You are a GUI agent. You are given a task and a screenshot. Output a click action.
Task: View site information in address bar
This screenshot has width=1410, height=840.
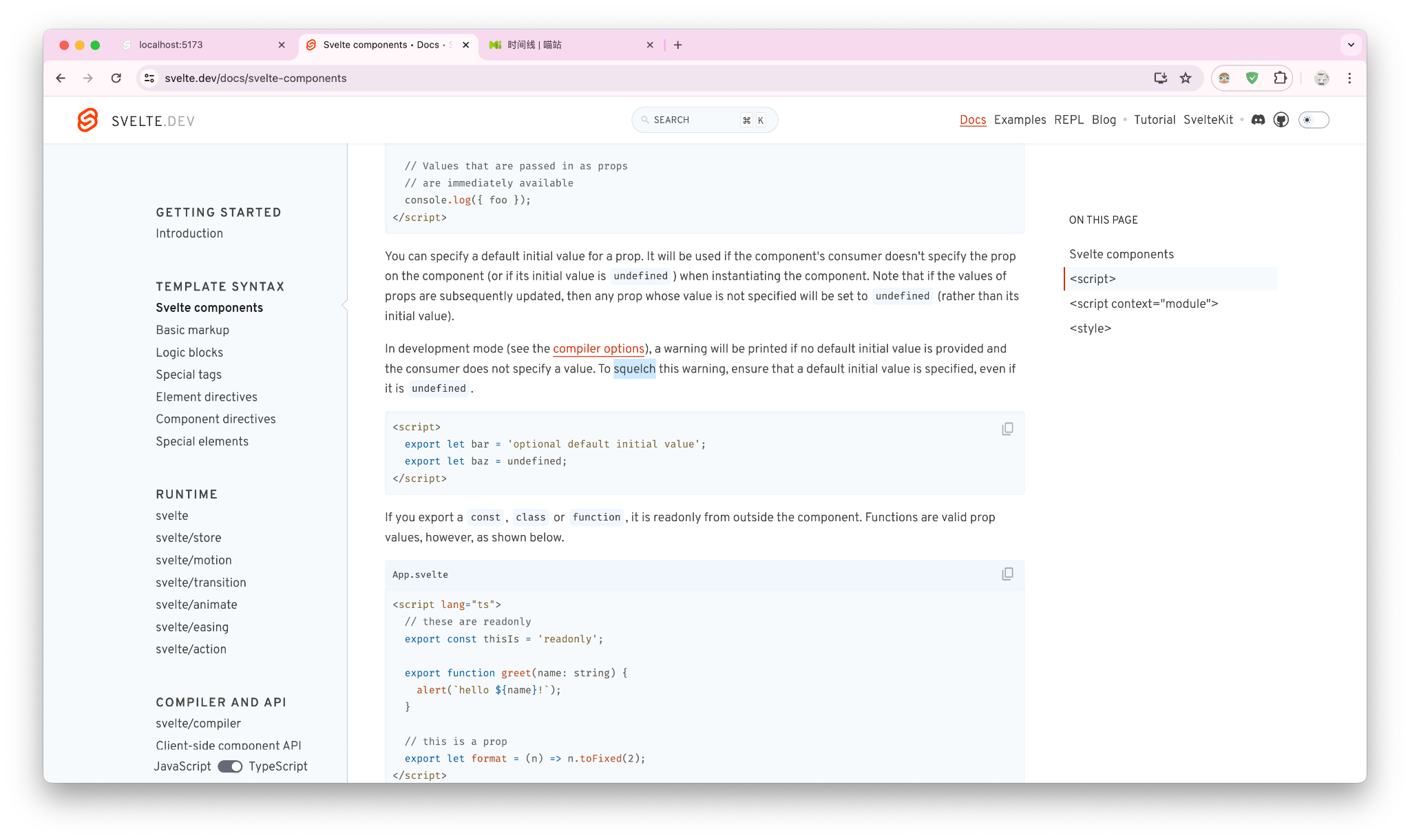tap(149, 78)
